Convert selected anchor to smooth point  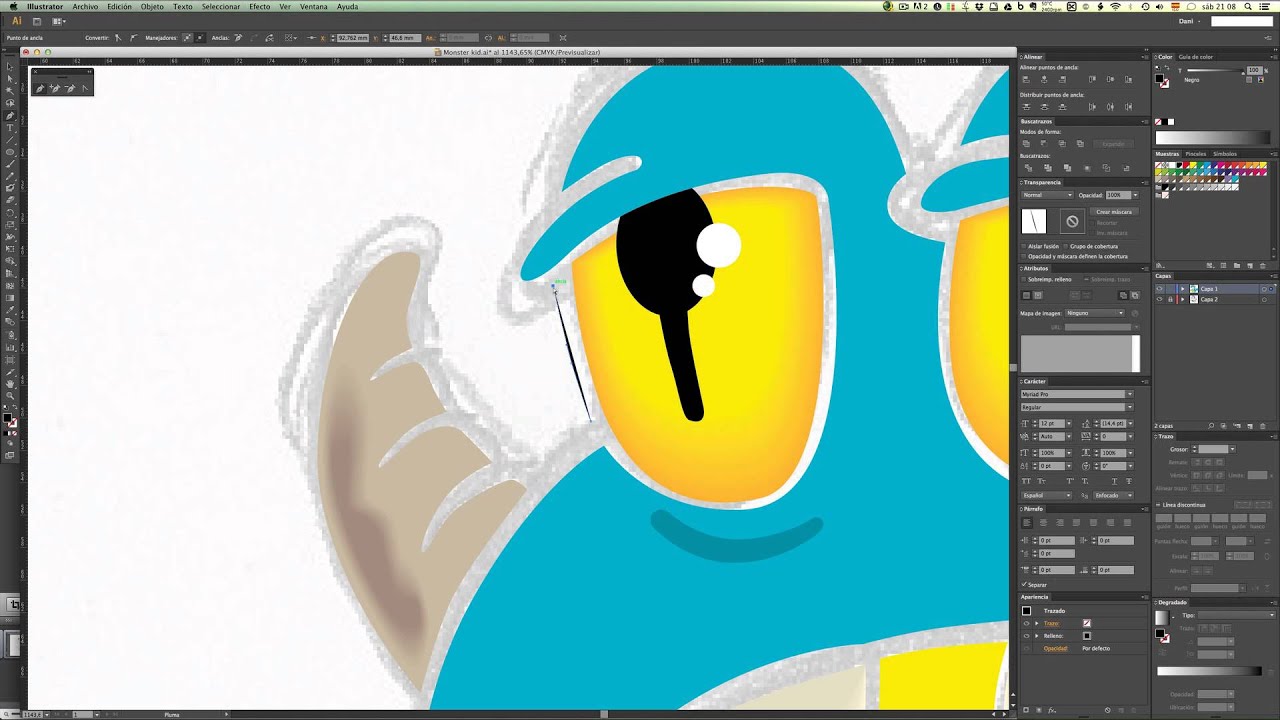pyautogui.click(x=133, y=38)
